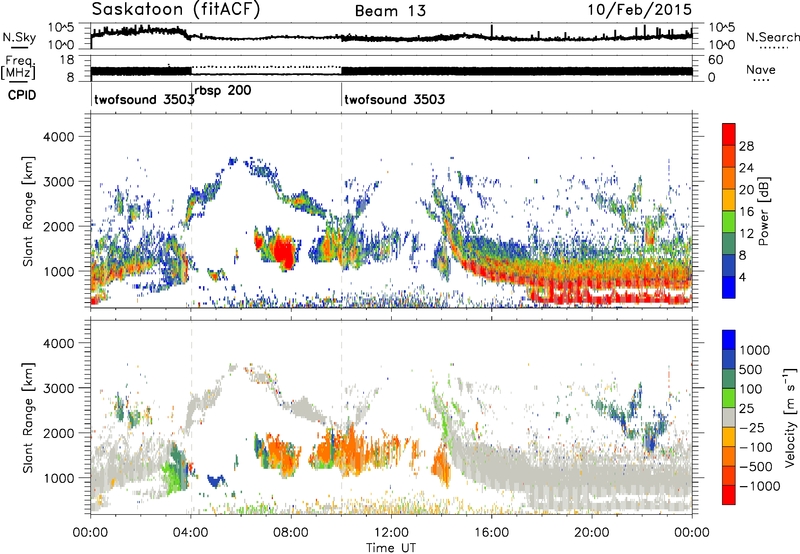Pick the red bottom segment of Velocity bar
This screenshot has height=554, width=800.
pyautogui.click(x=729, y=495)
